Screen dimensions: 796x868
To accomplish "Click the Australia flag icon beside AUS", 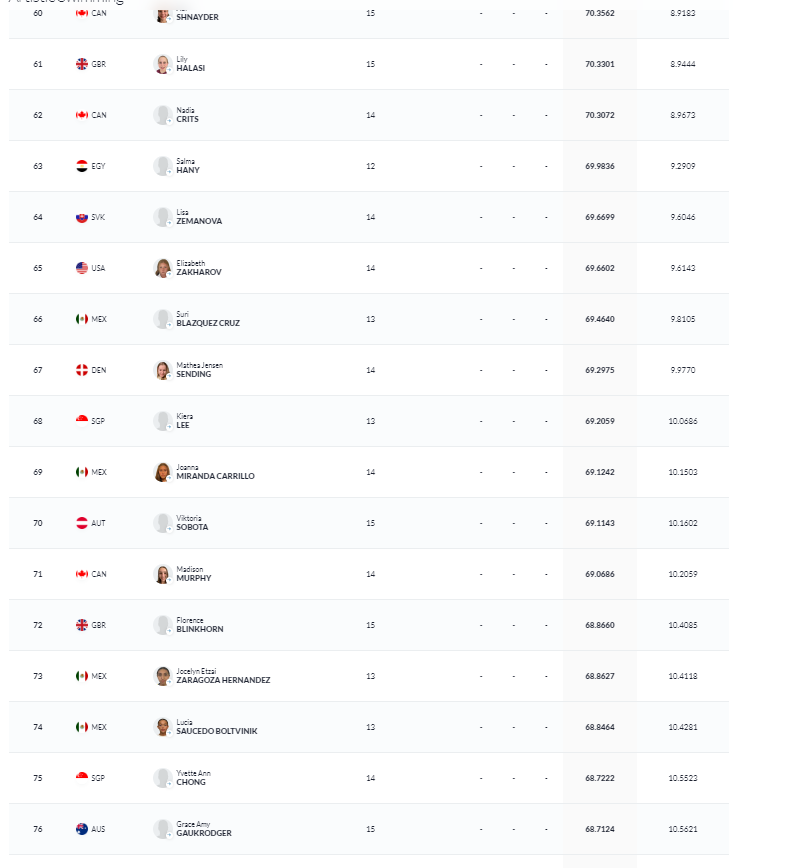I will point(82,829).
